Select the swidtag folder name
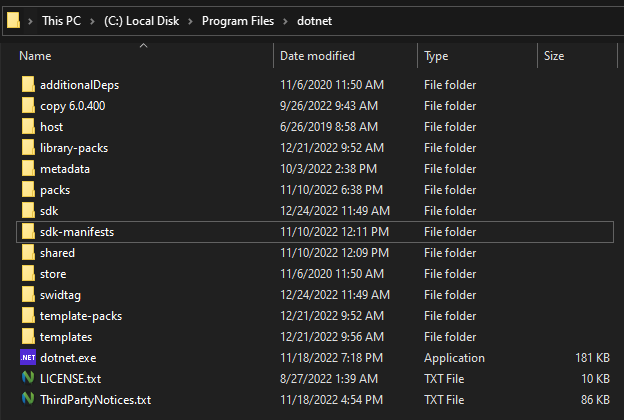Image resolution: width=624 pixels, height=420 pixels. 60,295
